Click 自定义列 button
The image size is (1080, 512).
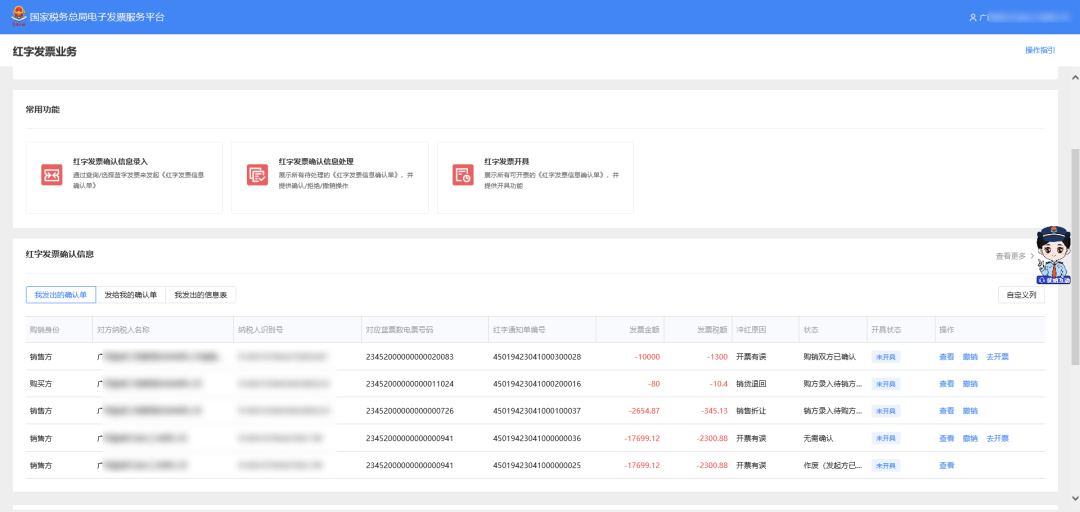pos(1021,295)
